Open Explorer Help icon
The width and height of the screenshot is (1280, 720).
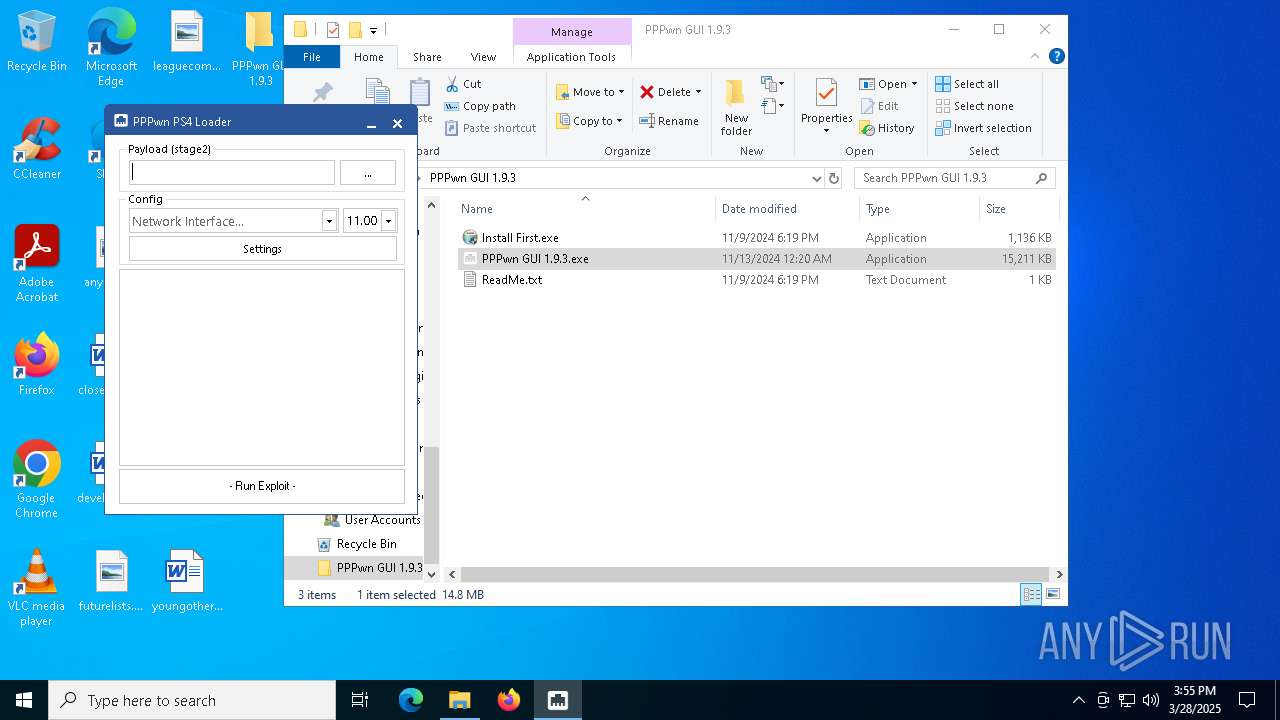click(1056, 57)
